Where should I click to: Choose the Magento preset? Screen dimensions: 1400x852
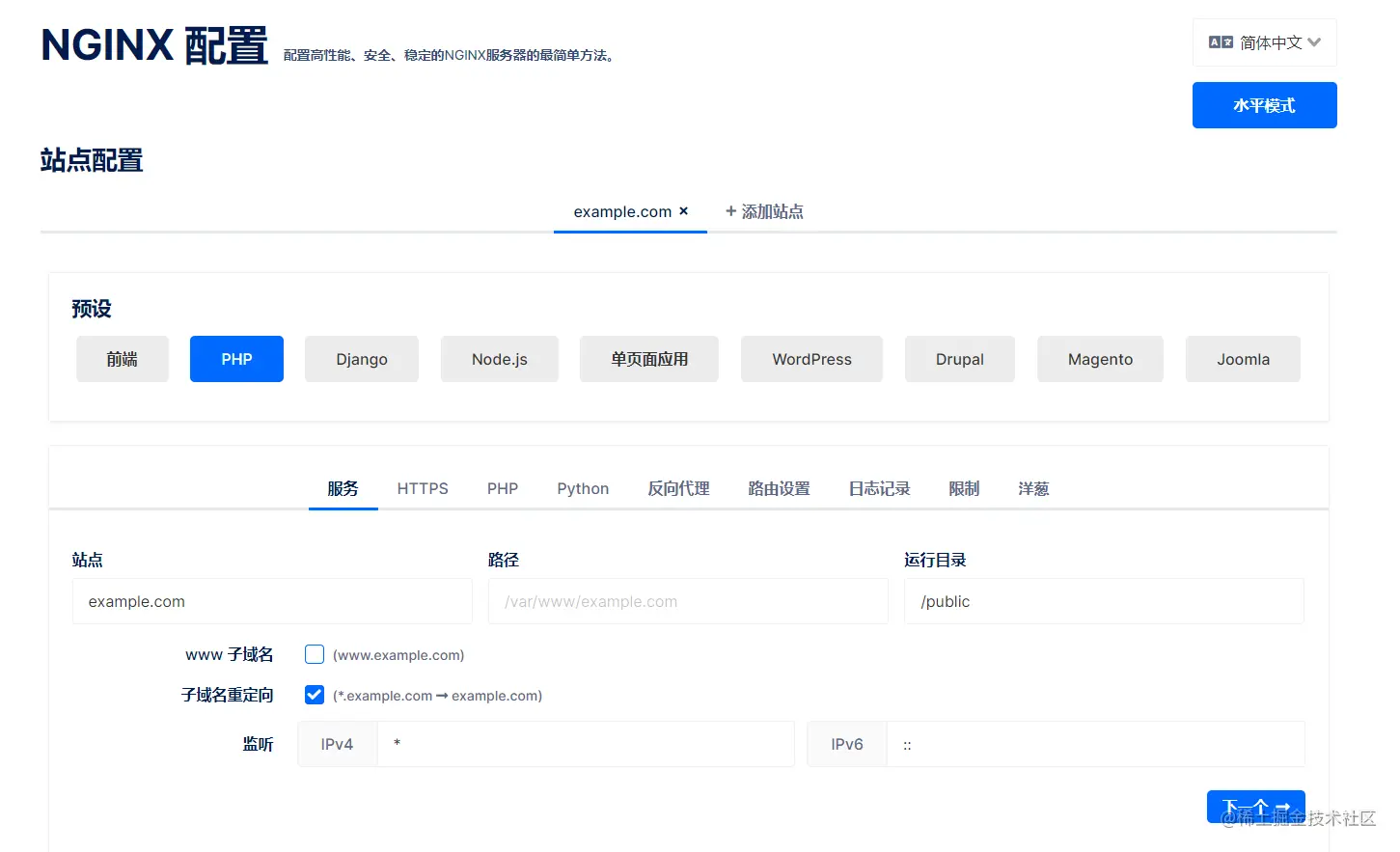tap(1100, 359)
